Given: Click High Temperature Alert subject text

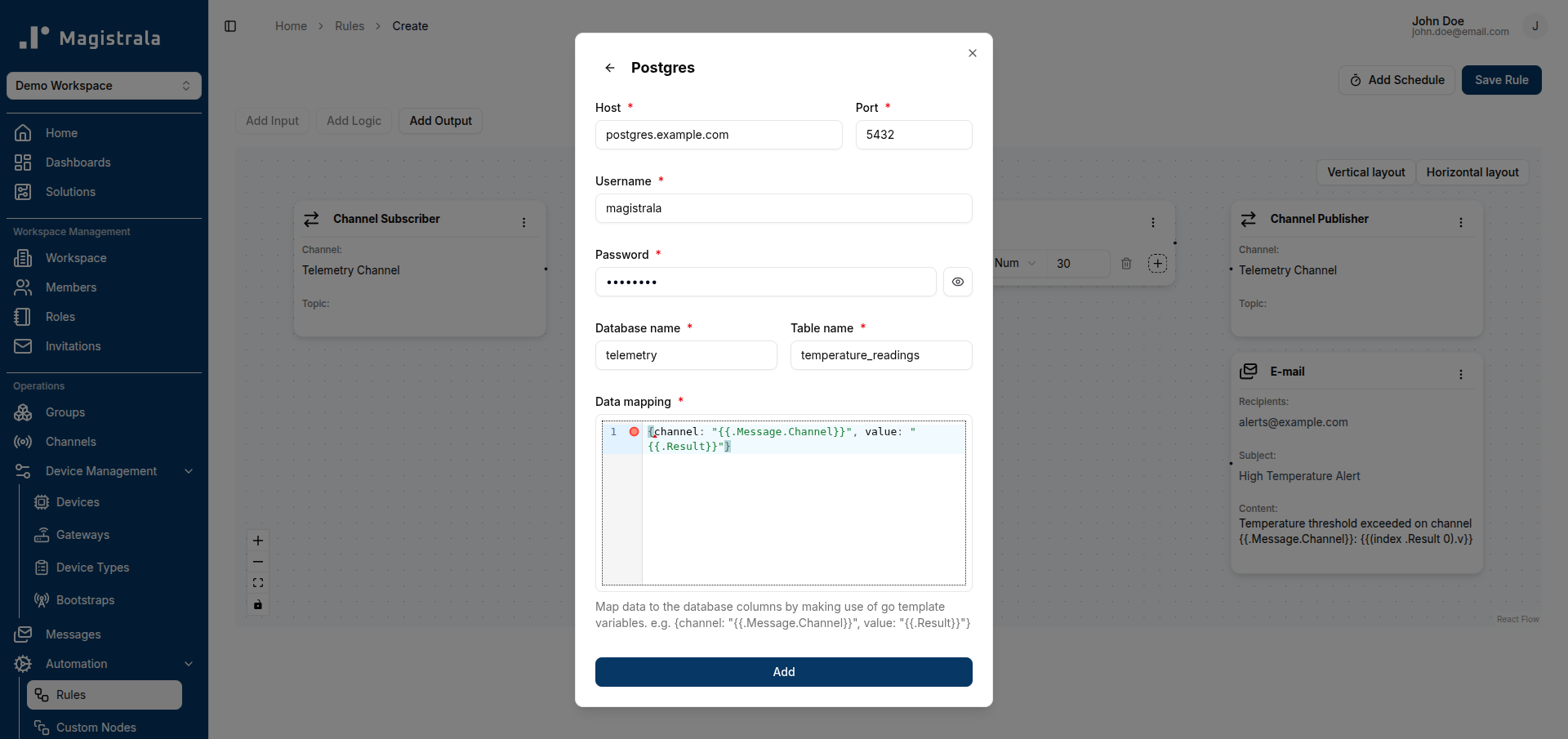Looking at the screenshot, I should pyautogui.click(x=1299, y=476).
